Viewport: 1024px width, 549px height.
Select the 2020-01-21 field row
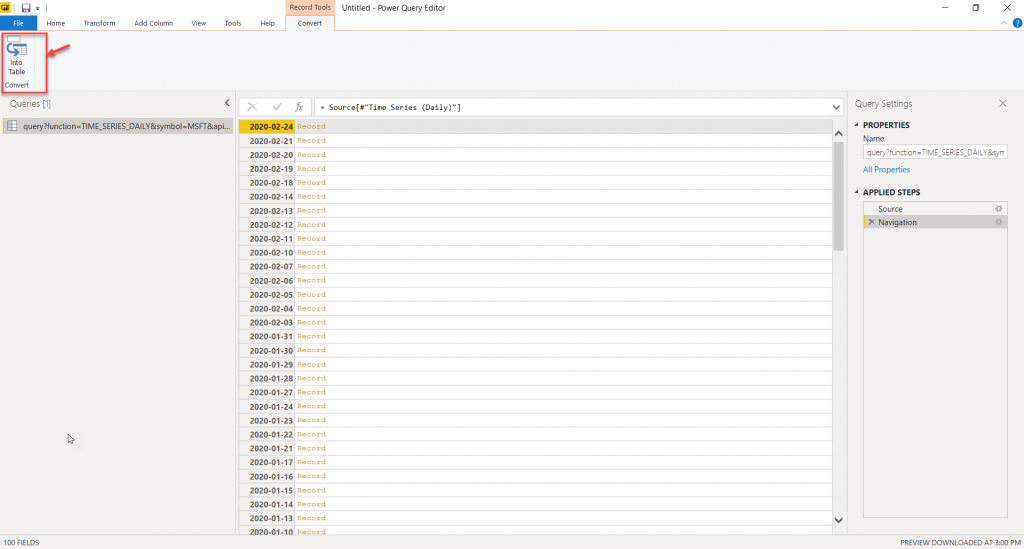pyautogui.click(x=536, y=448)
